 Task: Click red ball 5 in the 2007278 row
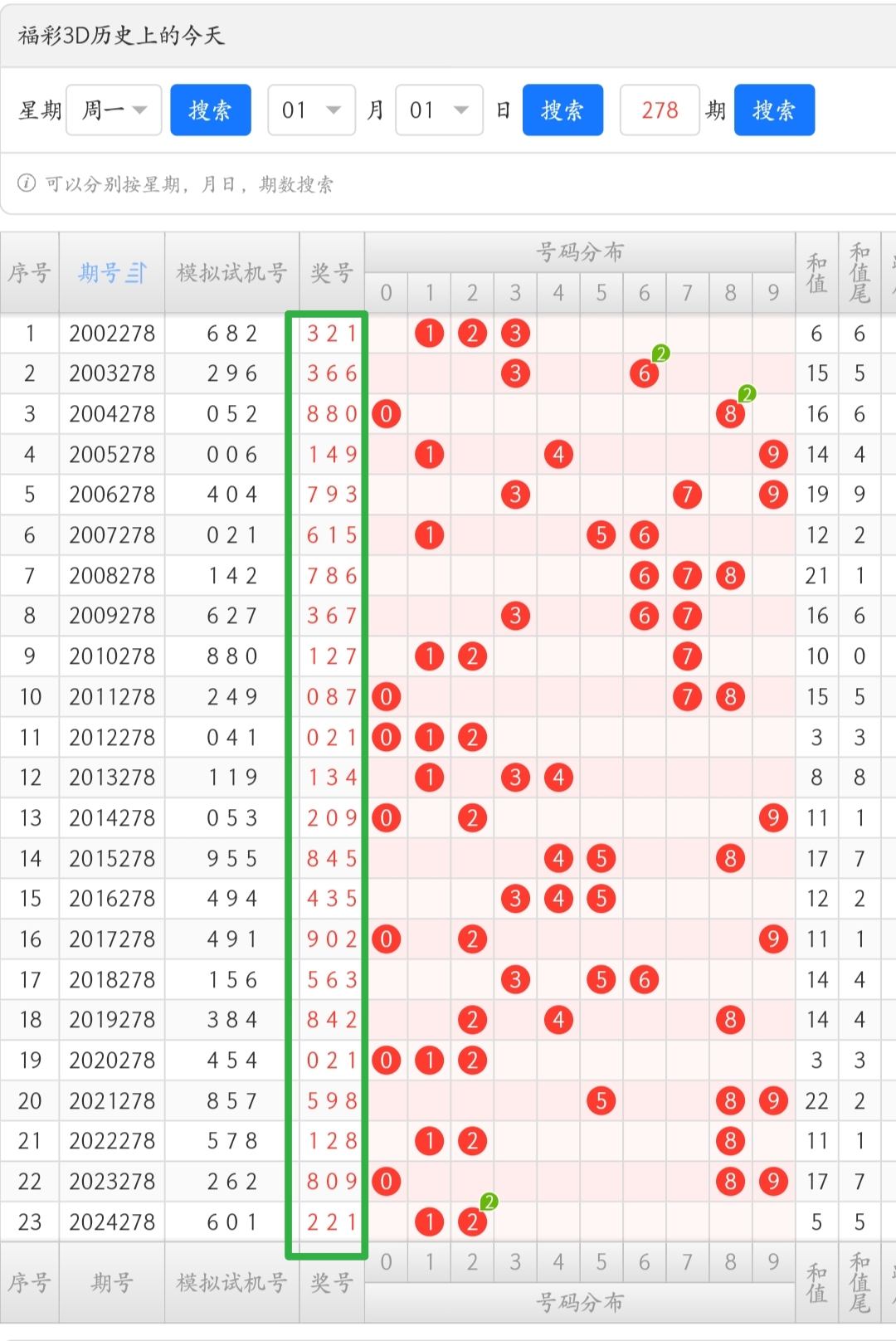coord(601,535)
